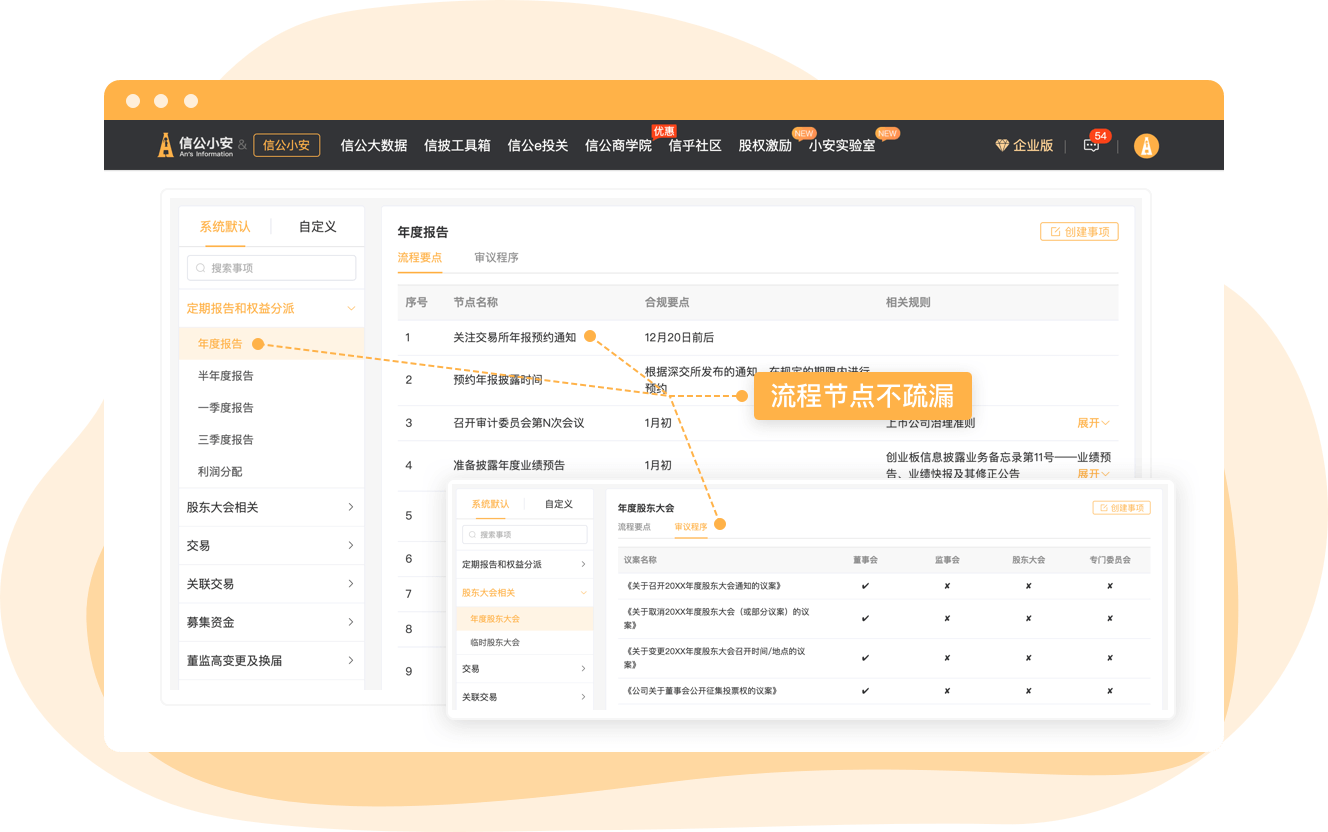
Task: Click 展开 link in row 3
Action: tap(1092, 423)
